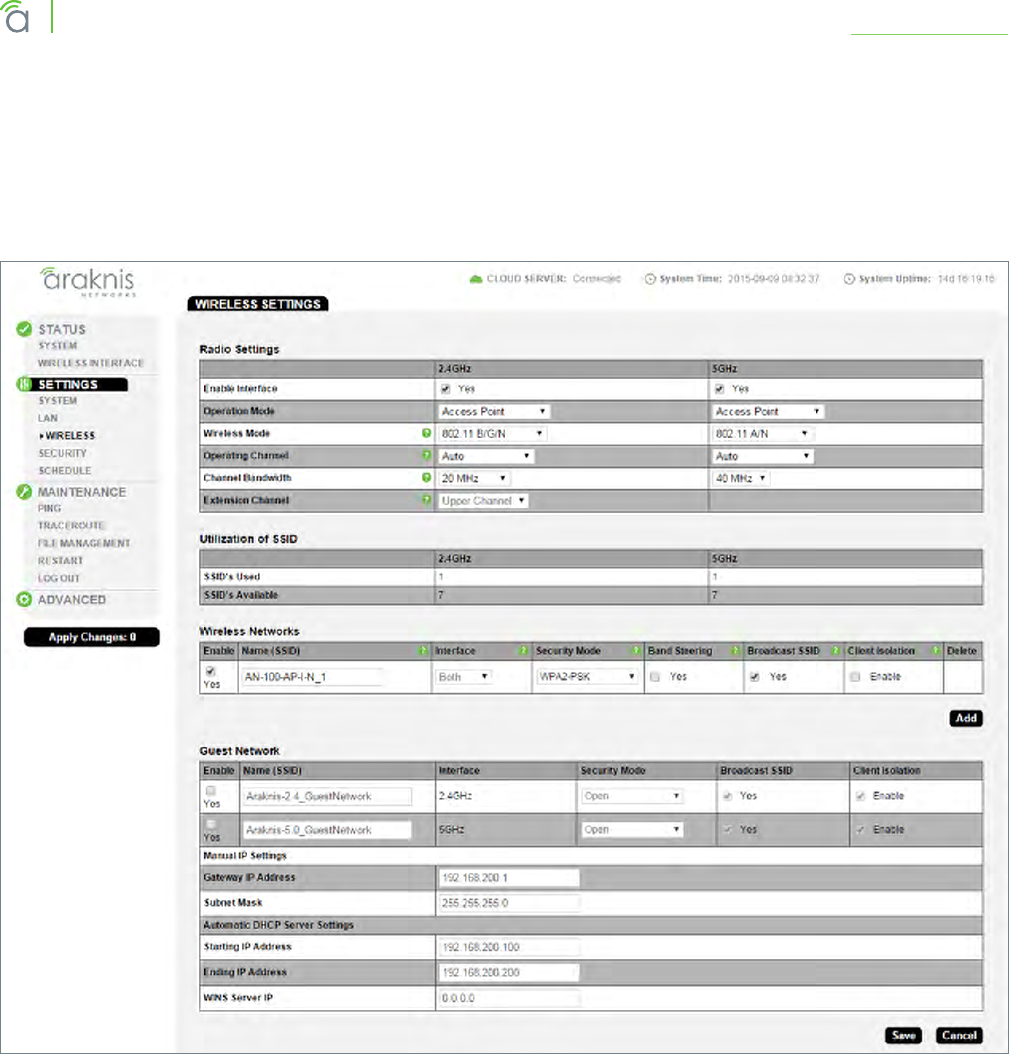Toggle Broadcast SSID for 2.4GHz guest network
This screenshot has height=1054, width=1009.
click(727, 796)
